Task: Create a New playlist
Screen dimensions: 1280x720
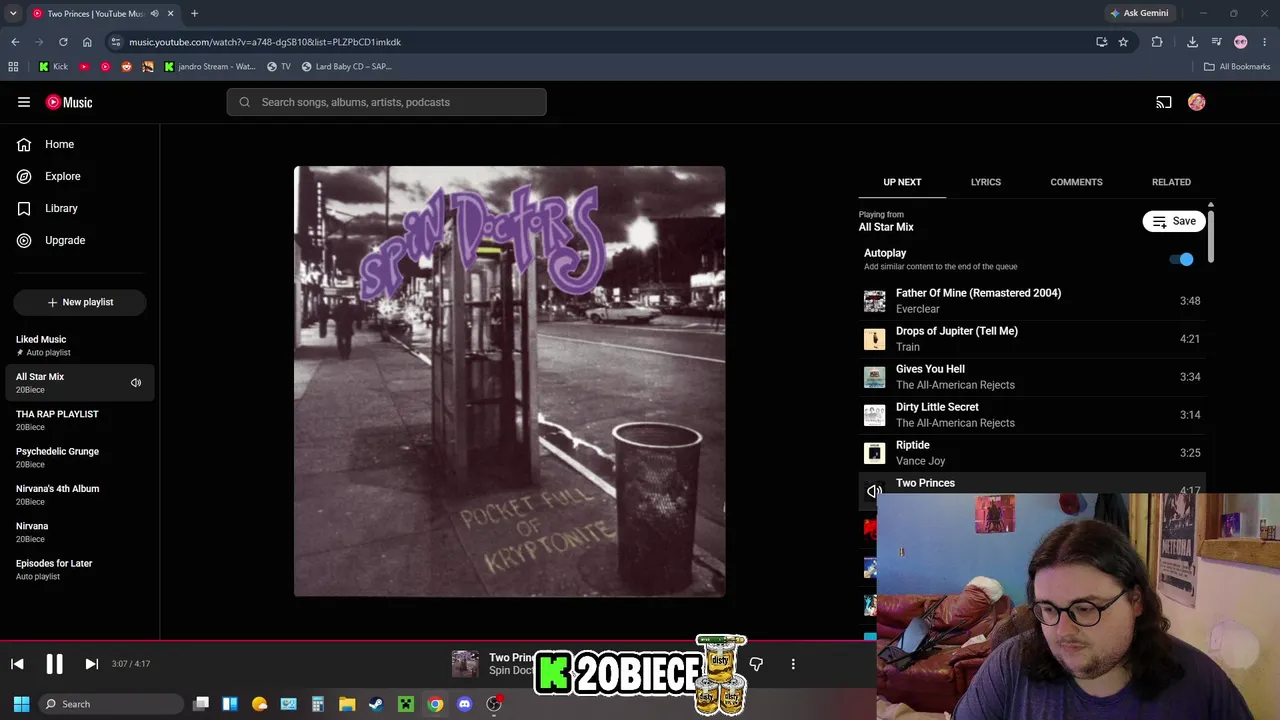Action: (x=80, y=302)
